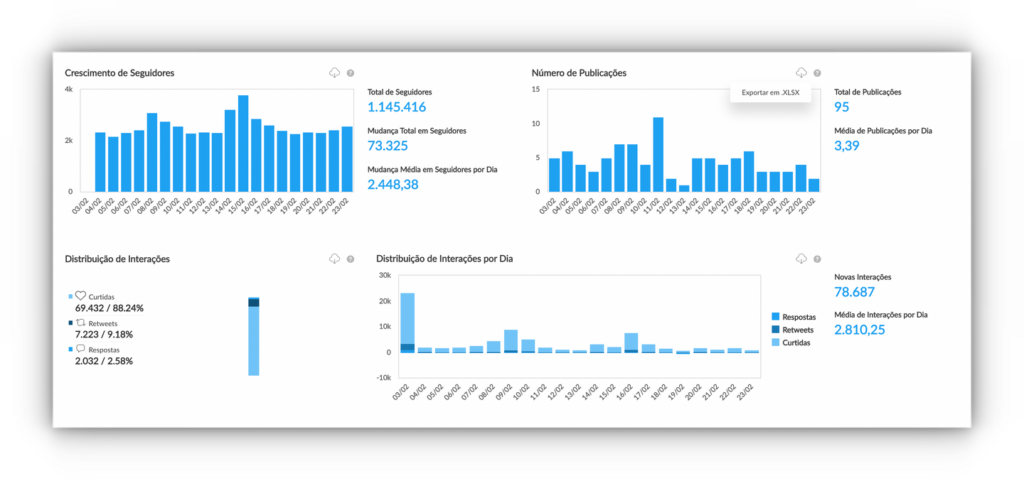
Task: Click the 03/02 bar in daily interactions chart
Action: 407,322
